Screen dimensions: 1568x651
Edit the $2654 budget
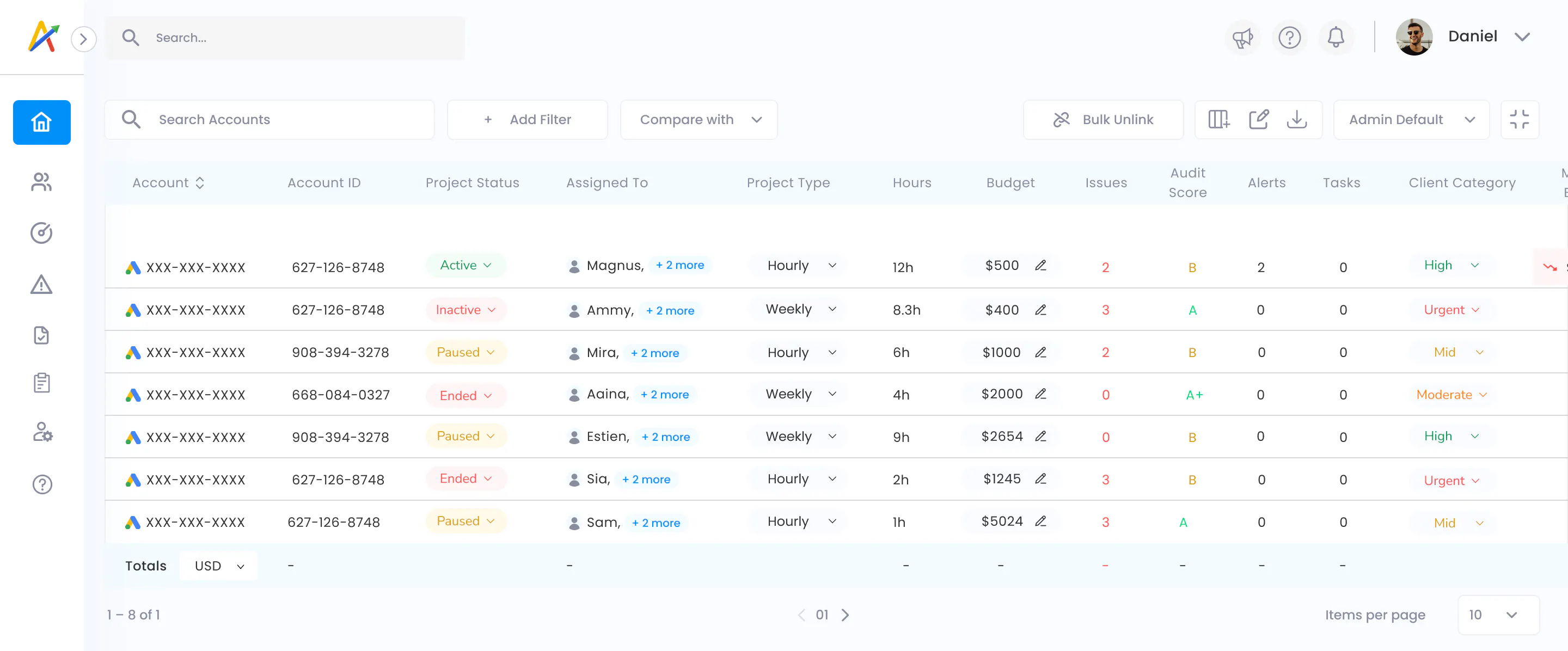pyautogui.click(x=1040, y=436)
